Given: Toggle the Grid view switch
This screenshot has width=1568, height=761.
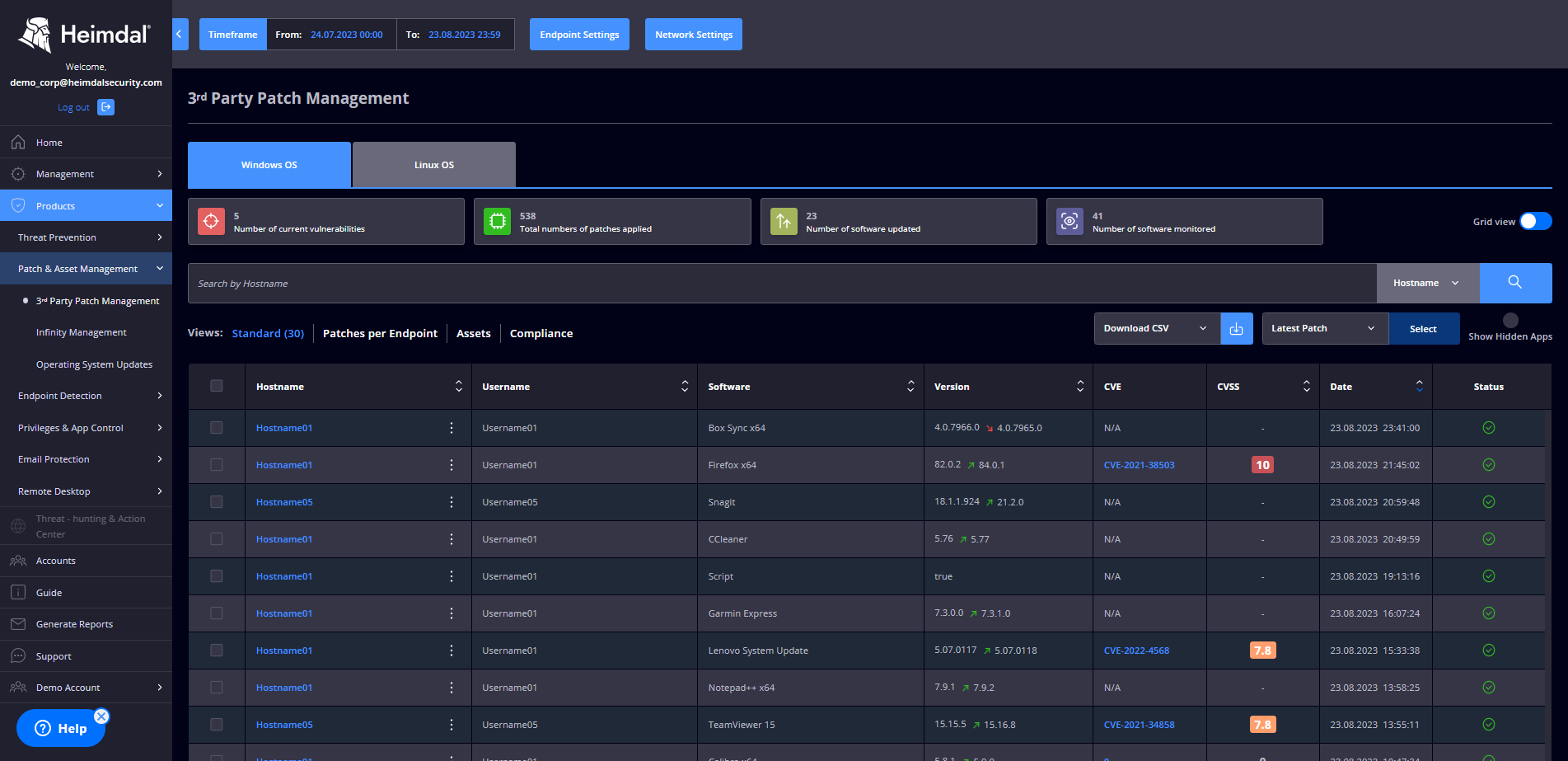Looking at the screenshot, I should [1536, 221].
